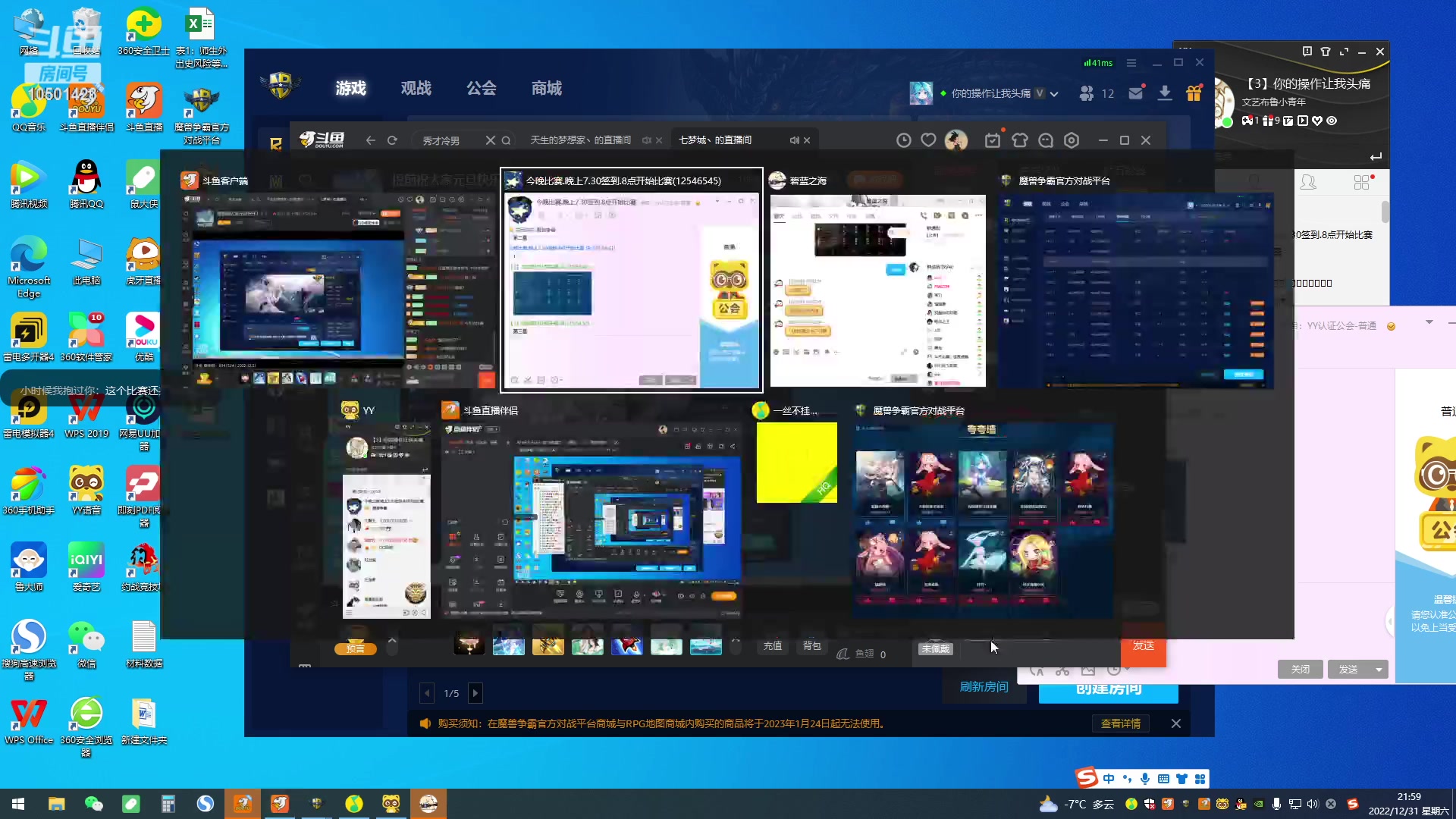1456x819 pixels.
Task: Select the 七梦城 live room tab
Action: pyautogui.click(x=715, y=140)
